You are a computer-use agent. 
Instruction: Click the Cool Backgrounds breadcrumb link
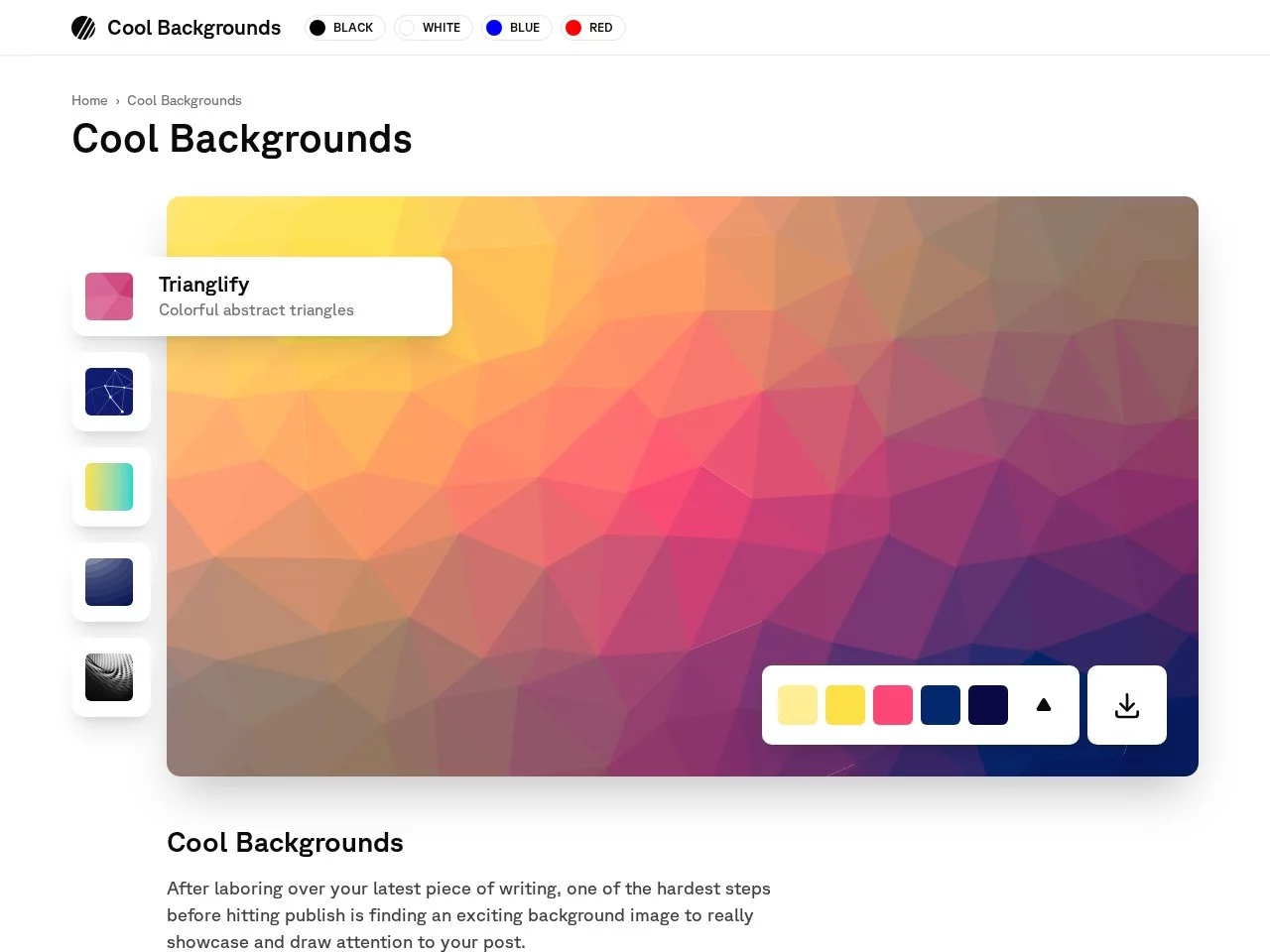point(185,100)
